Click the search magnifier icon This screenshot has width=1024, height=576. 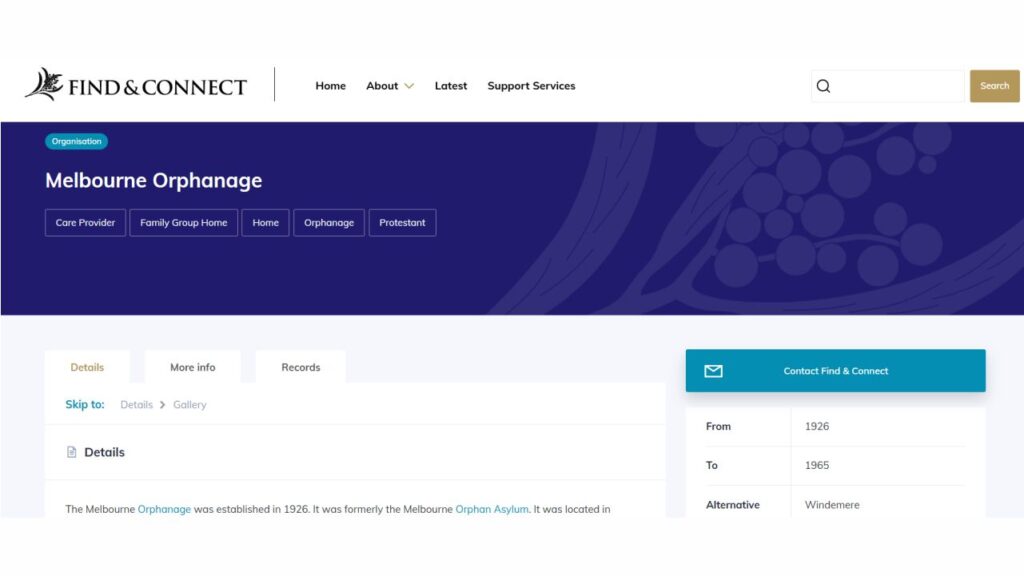click(824, 86)
